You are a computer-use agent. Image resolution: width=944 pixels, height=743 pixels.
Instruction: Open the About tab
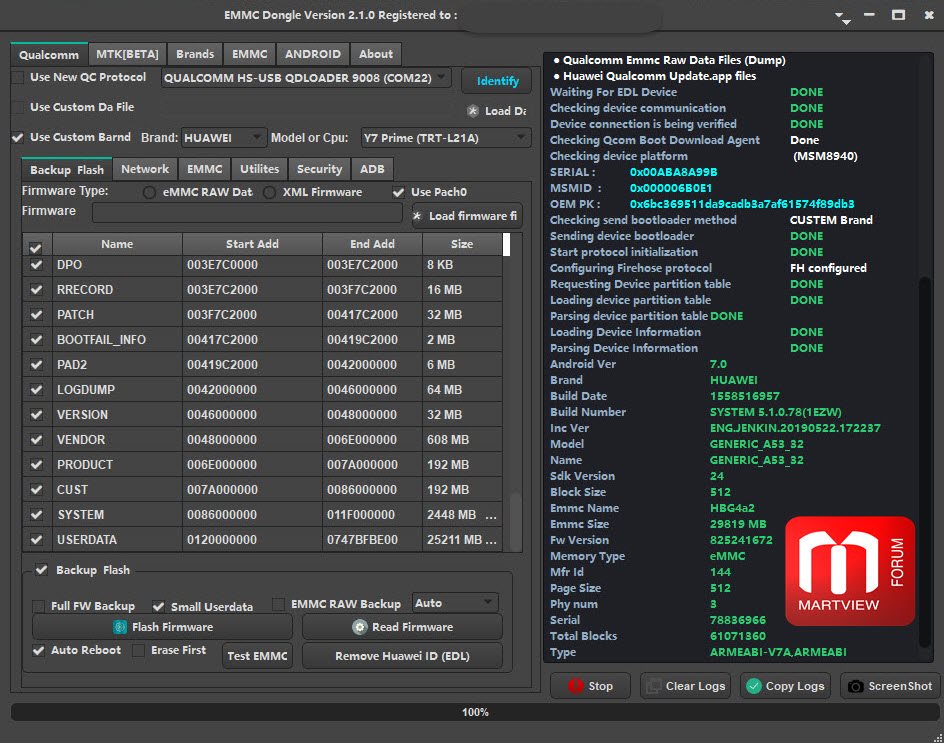pos(376,54)
